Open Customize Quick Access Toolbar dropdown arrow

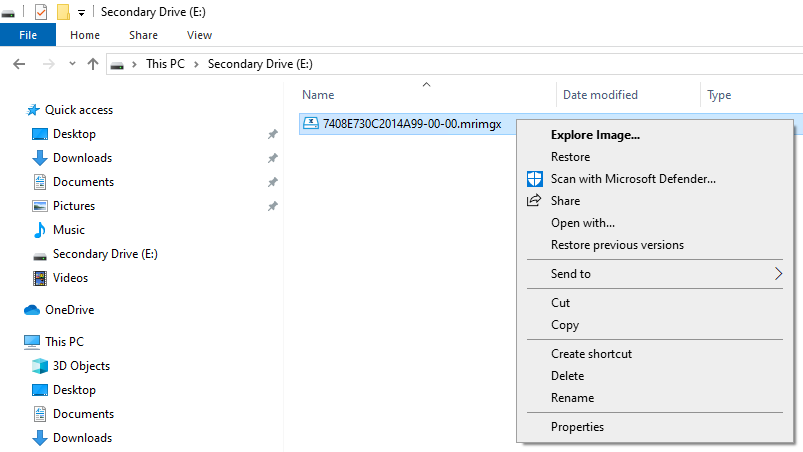pyautogui.click(x=81, y=13)
